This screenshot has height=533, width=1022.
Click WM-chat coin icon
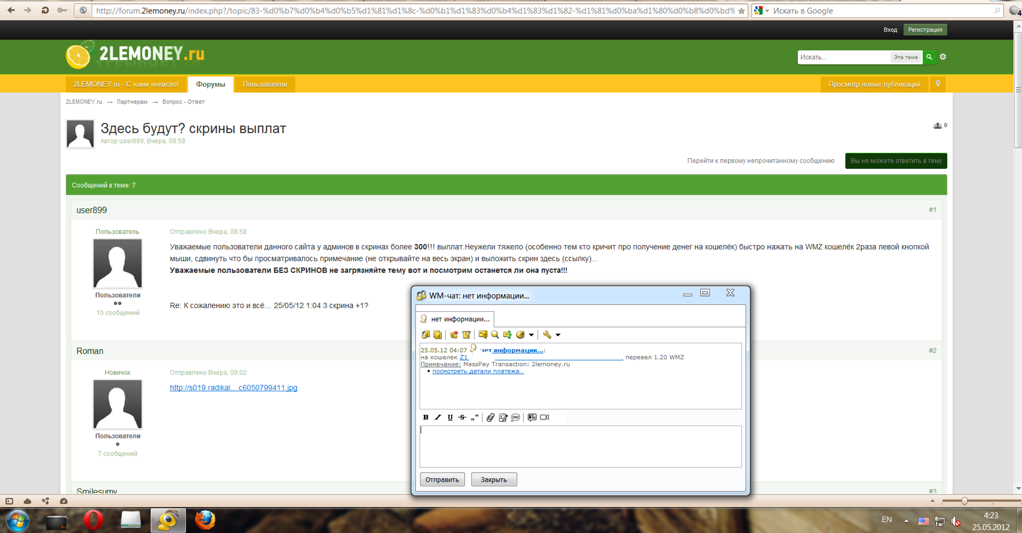click(x=520, y=334)
